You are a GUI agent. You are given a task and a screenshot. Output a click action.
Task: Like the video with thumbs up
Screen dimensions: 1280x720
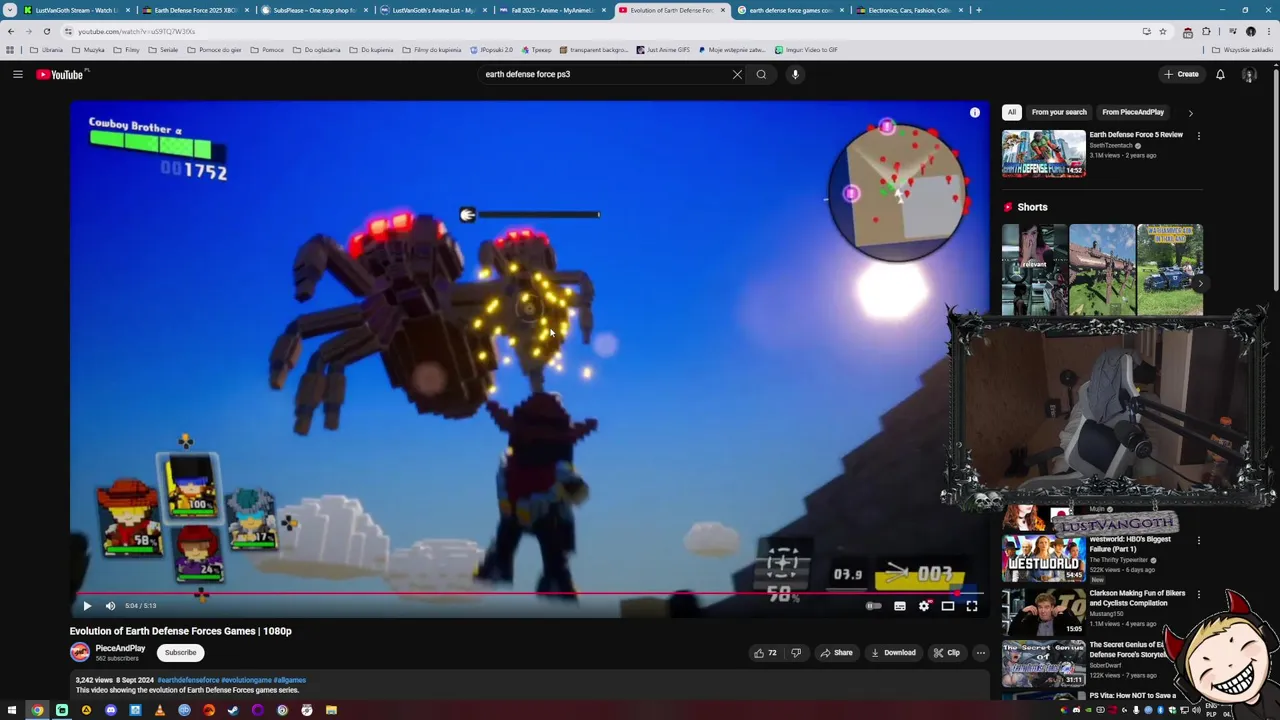pos(765,653)
